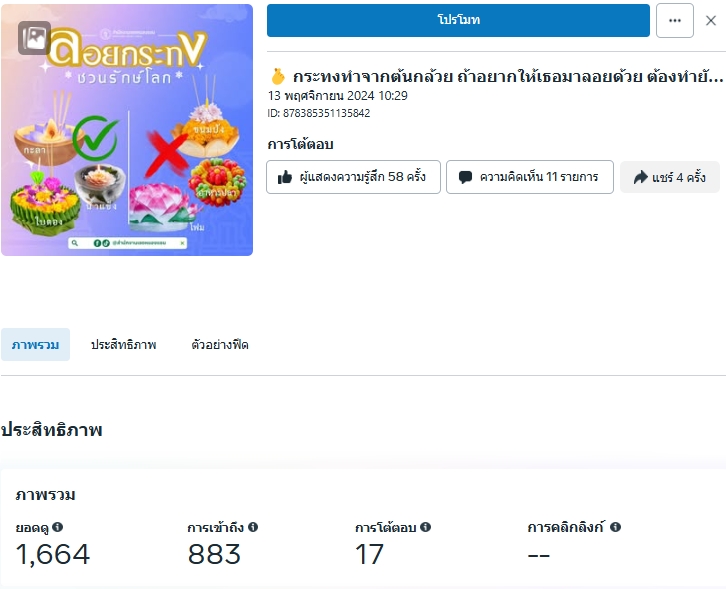View the 58 reactions with thumbs-up icon

(353, 177)
